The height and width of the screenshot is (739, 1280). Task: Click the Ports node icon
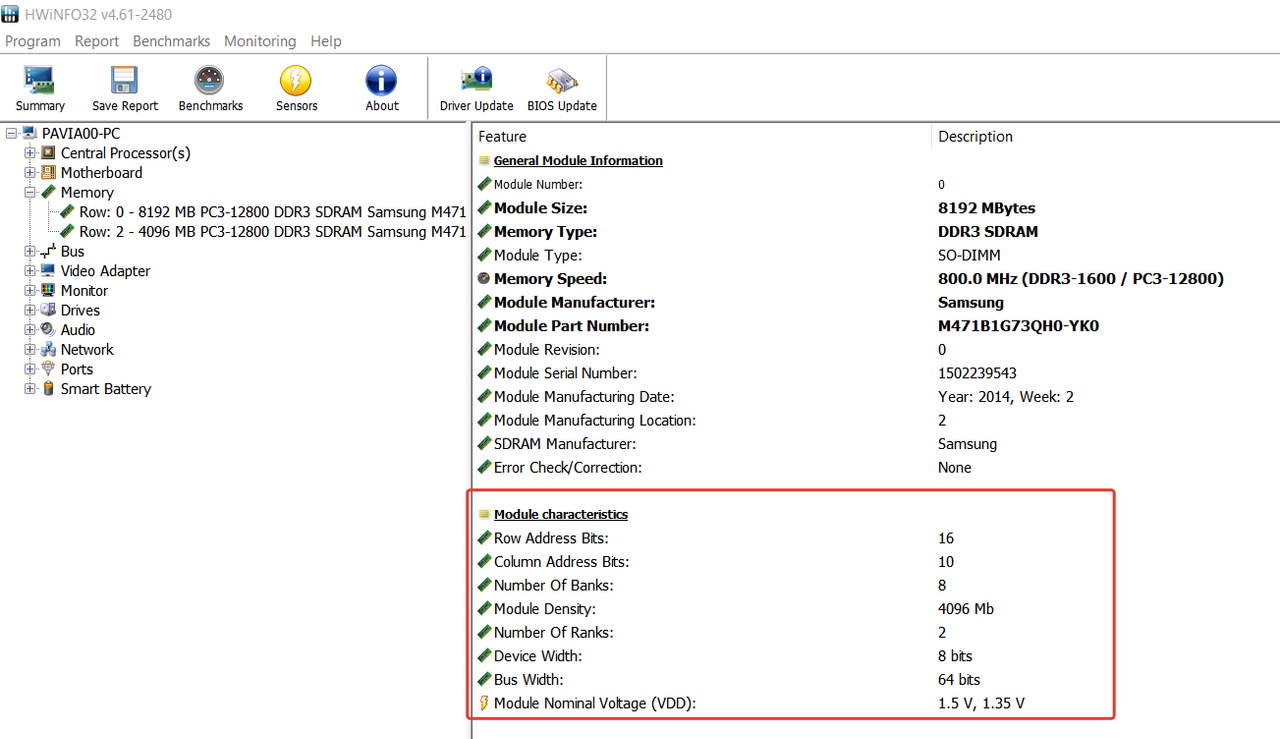(48, 369)
